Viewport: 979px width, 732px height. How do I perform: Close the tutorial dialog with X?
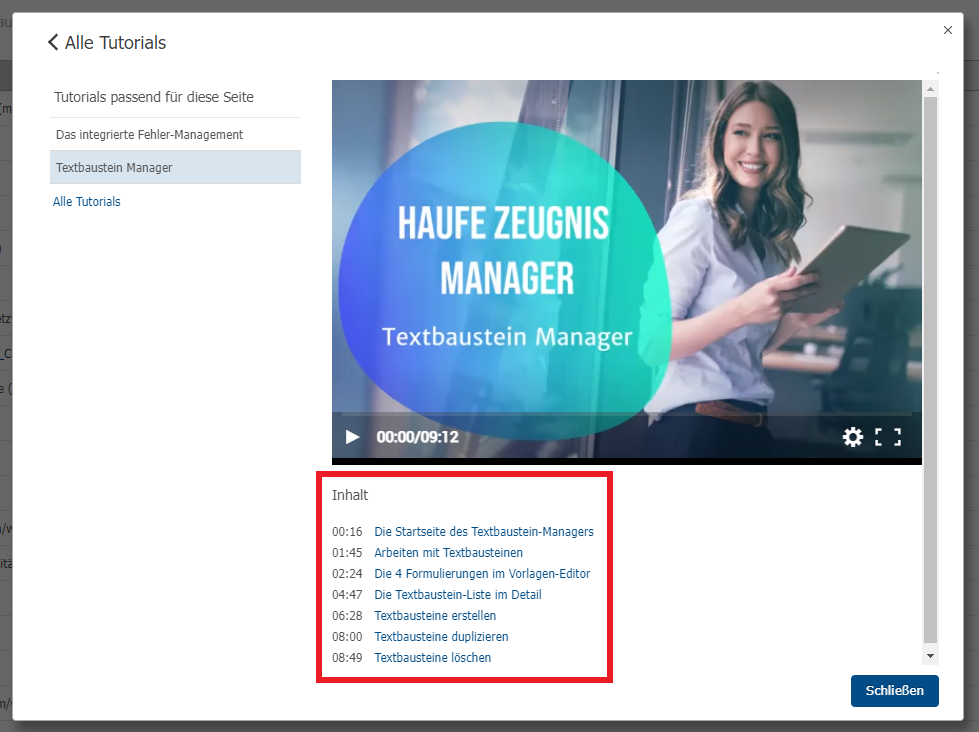[948, 30]
